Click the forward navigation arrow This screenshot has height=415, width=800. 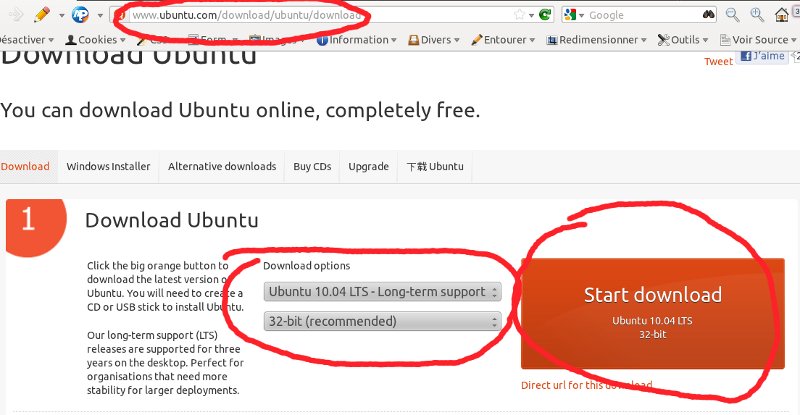(16, 14)
